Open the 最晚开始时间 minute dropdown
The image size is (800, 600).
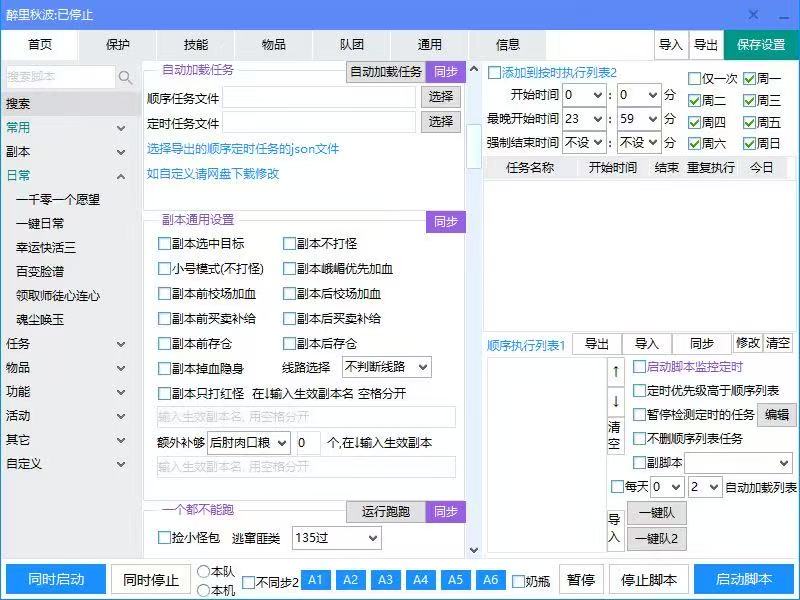tap(639, 119)
